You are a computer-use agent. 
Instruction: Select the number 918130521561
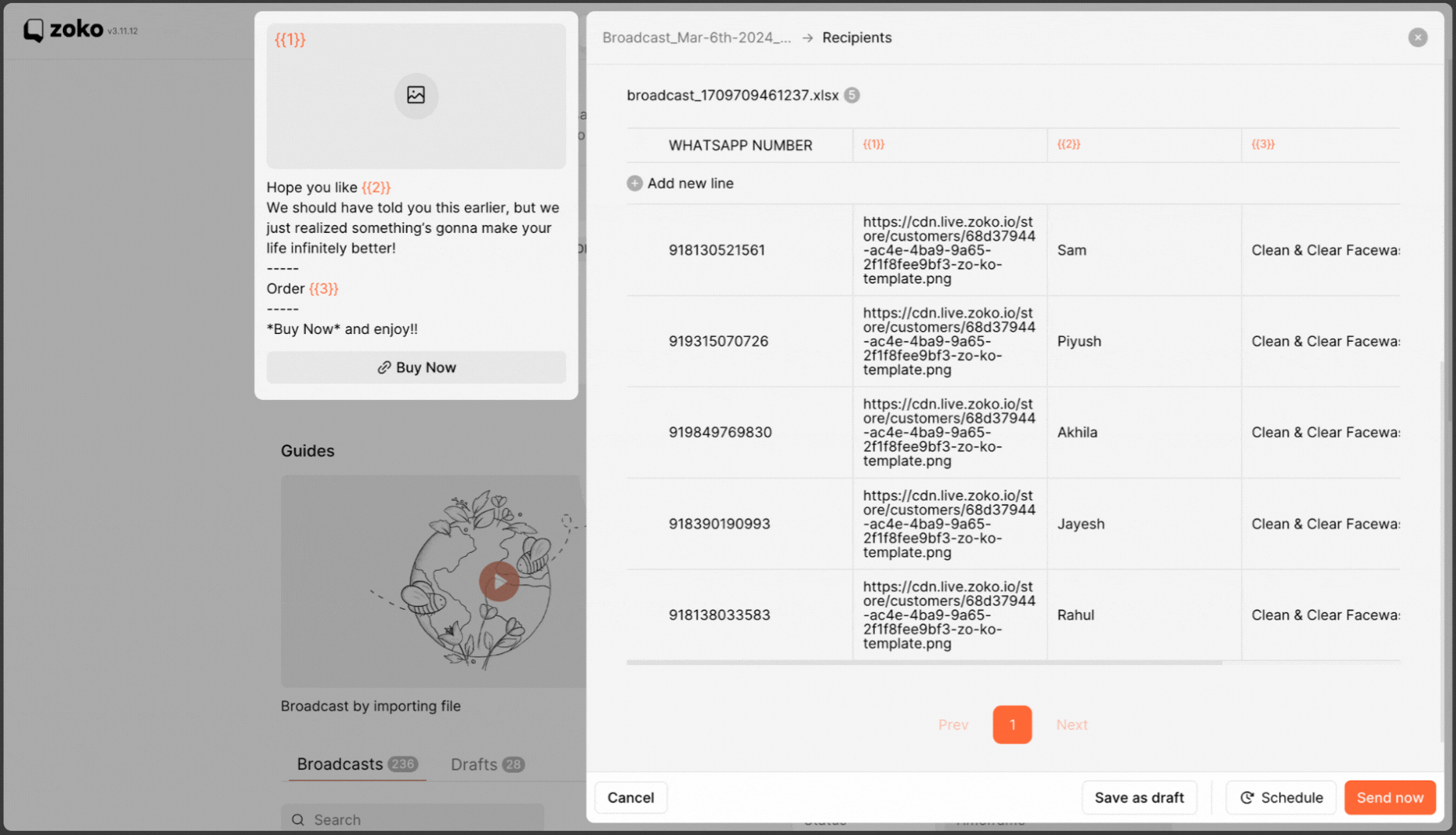717,250
